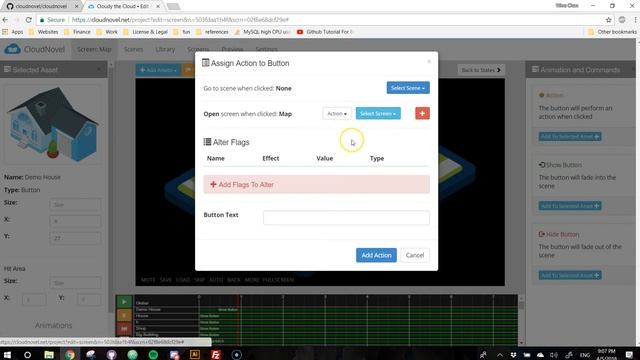Open the new tab button in Chrome

click(x=173, y=6)
